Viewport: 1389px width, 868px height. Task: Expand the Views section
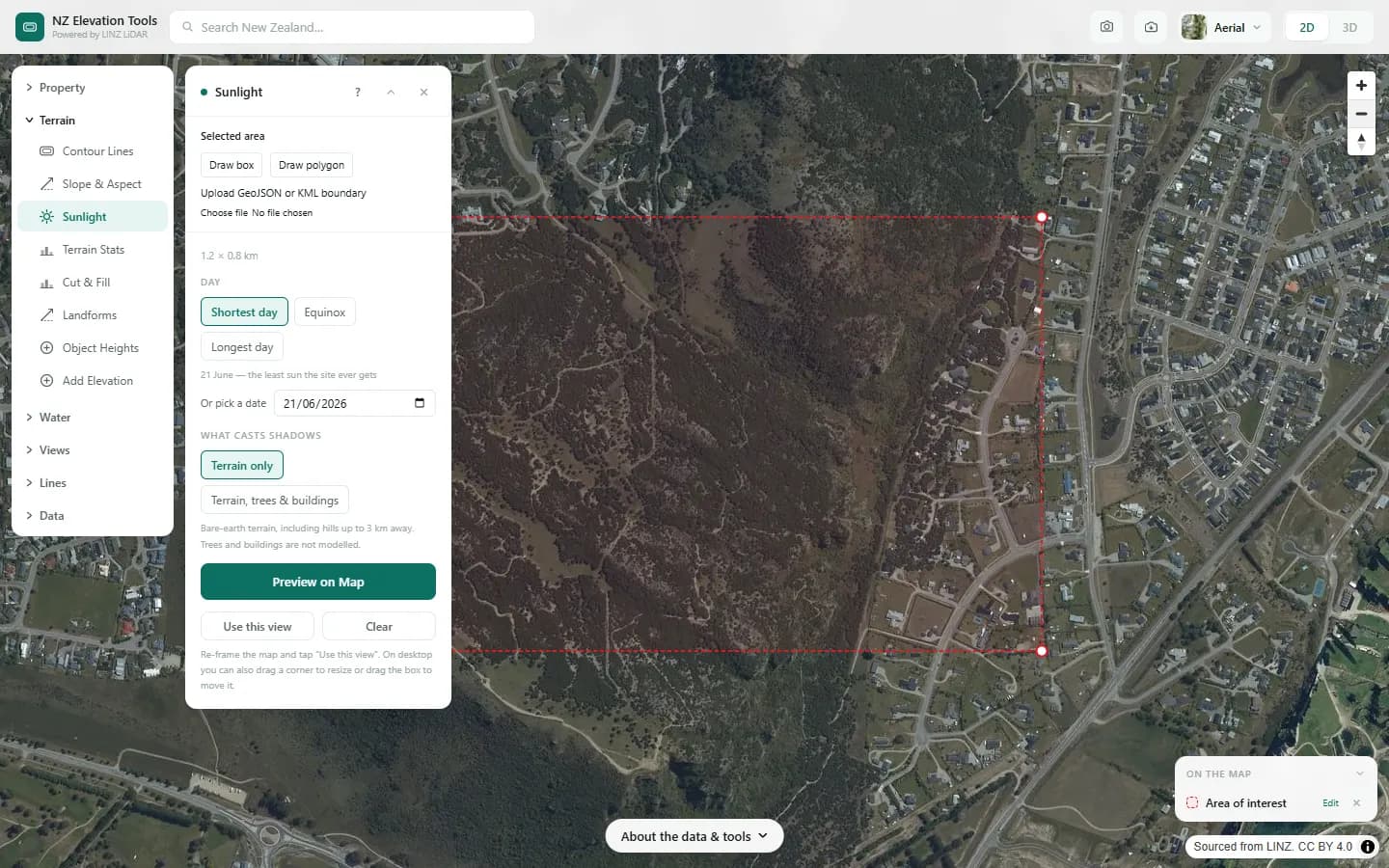click(93, 450)
